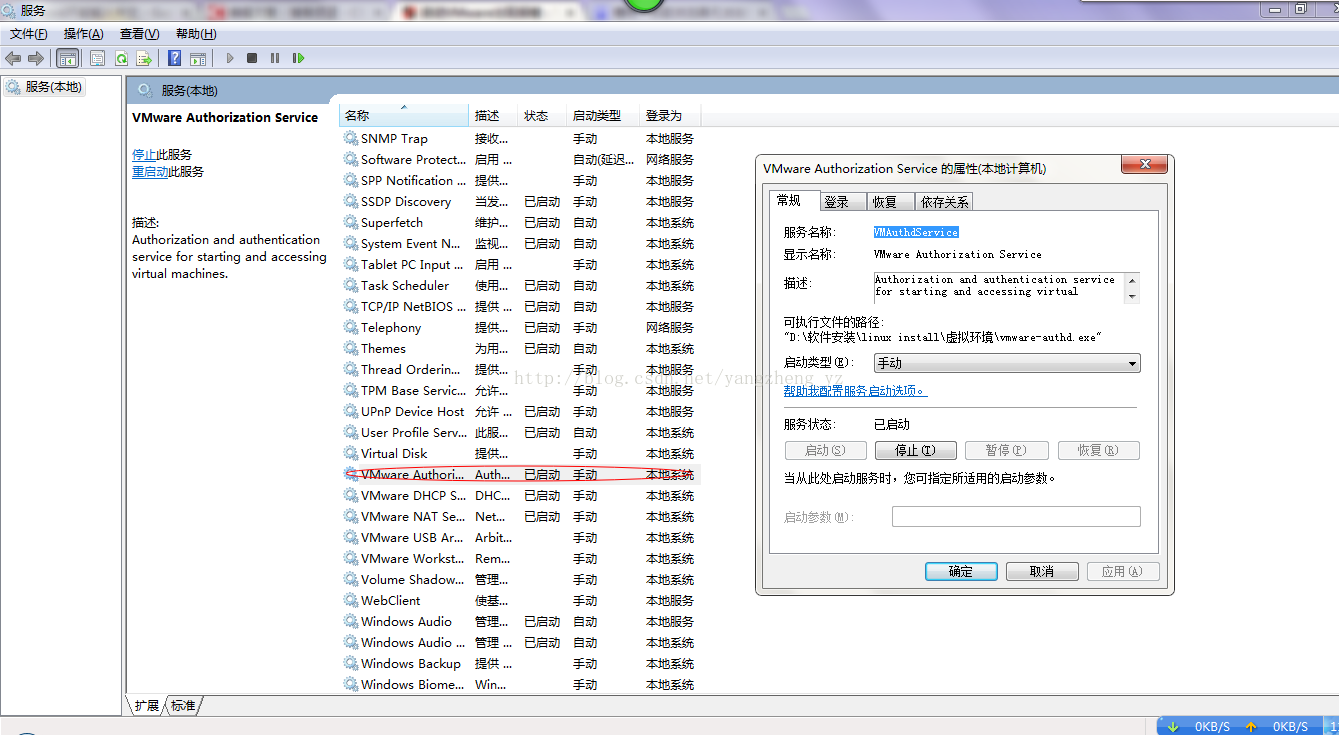Image resolution: width=1339 pixels, height=735 pixels.
Task: Click the Export List toolbar icon
Action: pos(144,58)
